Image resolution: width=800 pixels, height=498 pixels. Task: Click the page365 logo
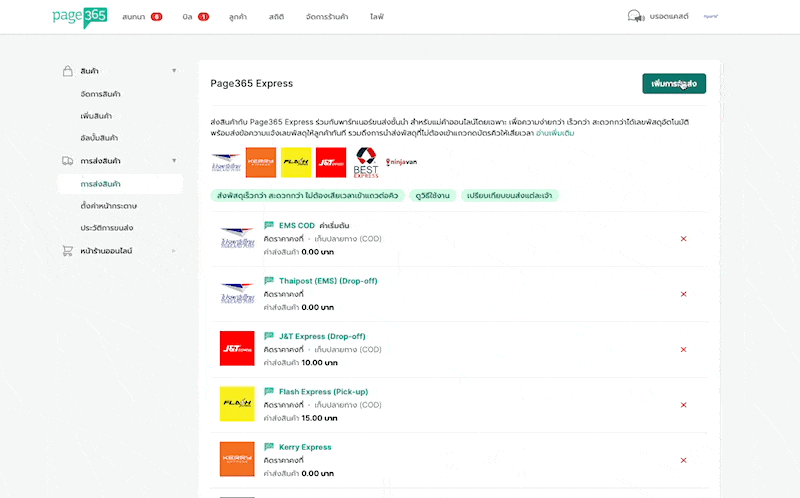pos(80,17)
